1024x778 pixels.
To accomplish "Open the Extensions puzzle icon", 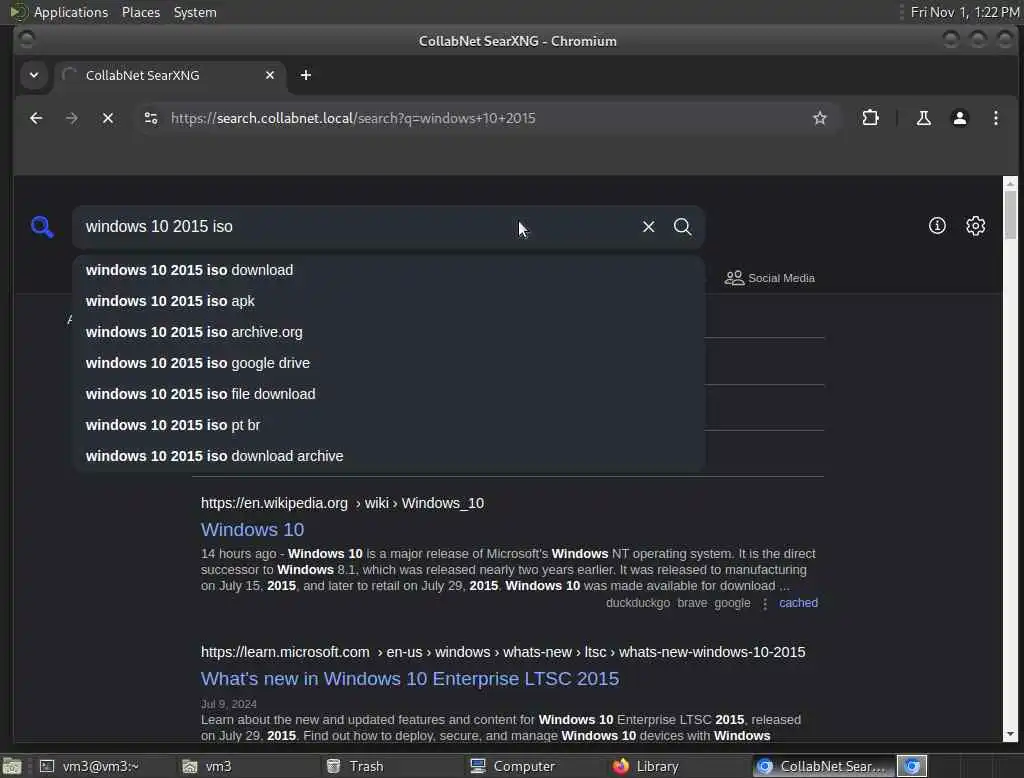I will point(870,118).
